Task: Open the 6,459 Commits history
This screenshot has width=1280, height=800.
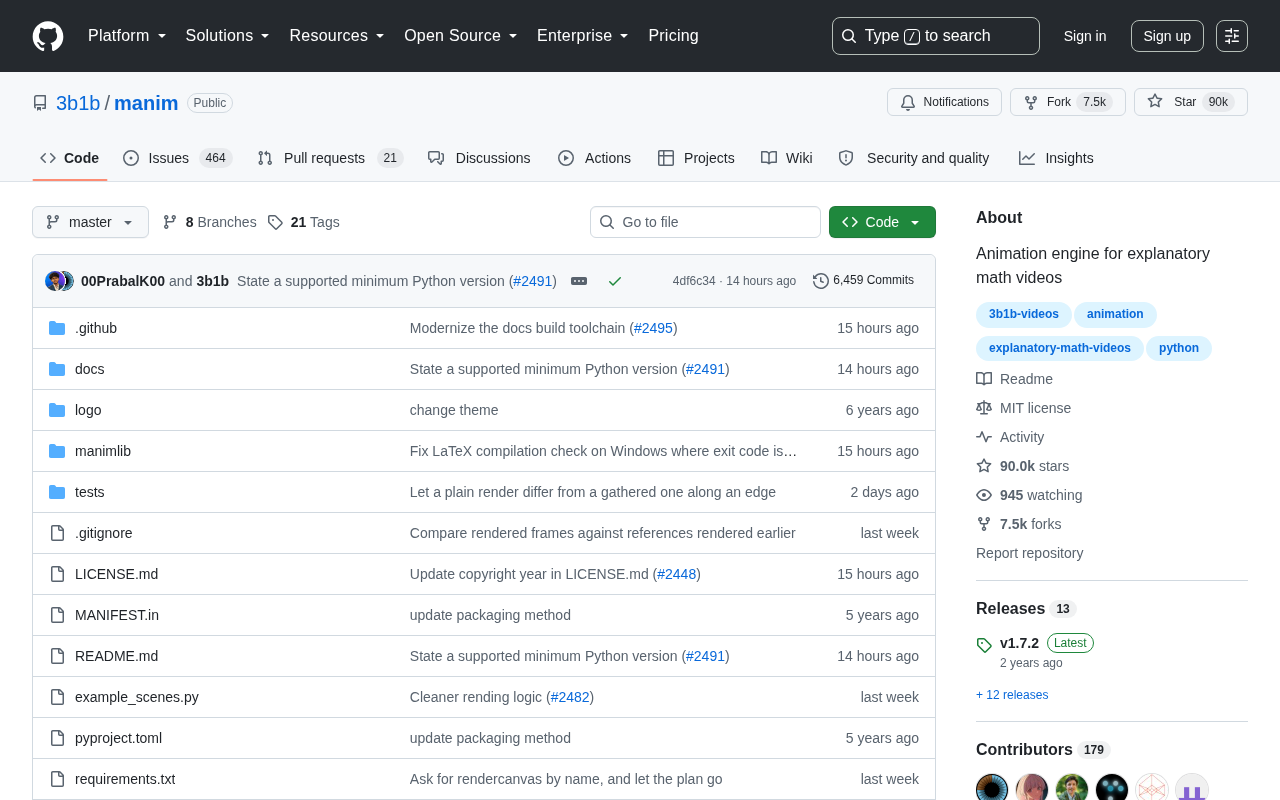Action: (x=863, y=281)
